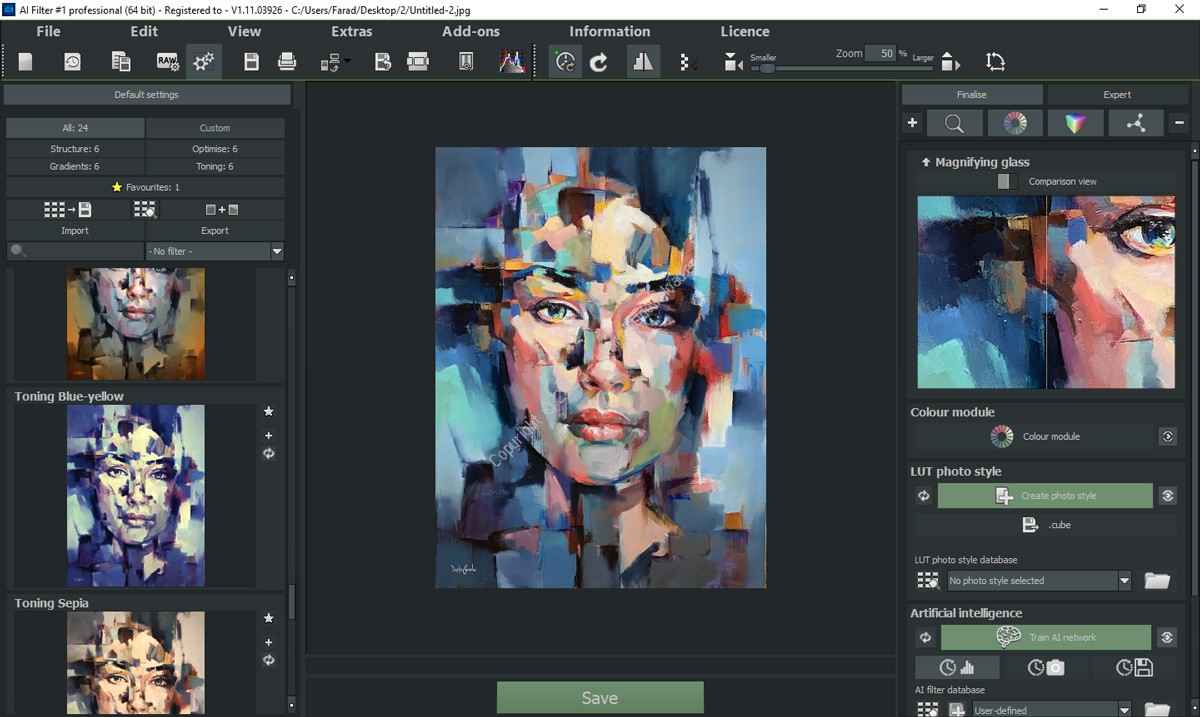Click the green Save button
This screenshot has width=1200, height=717.
pyautogui.click(x=600, y=697)
